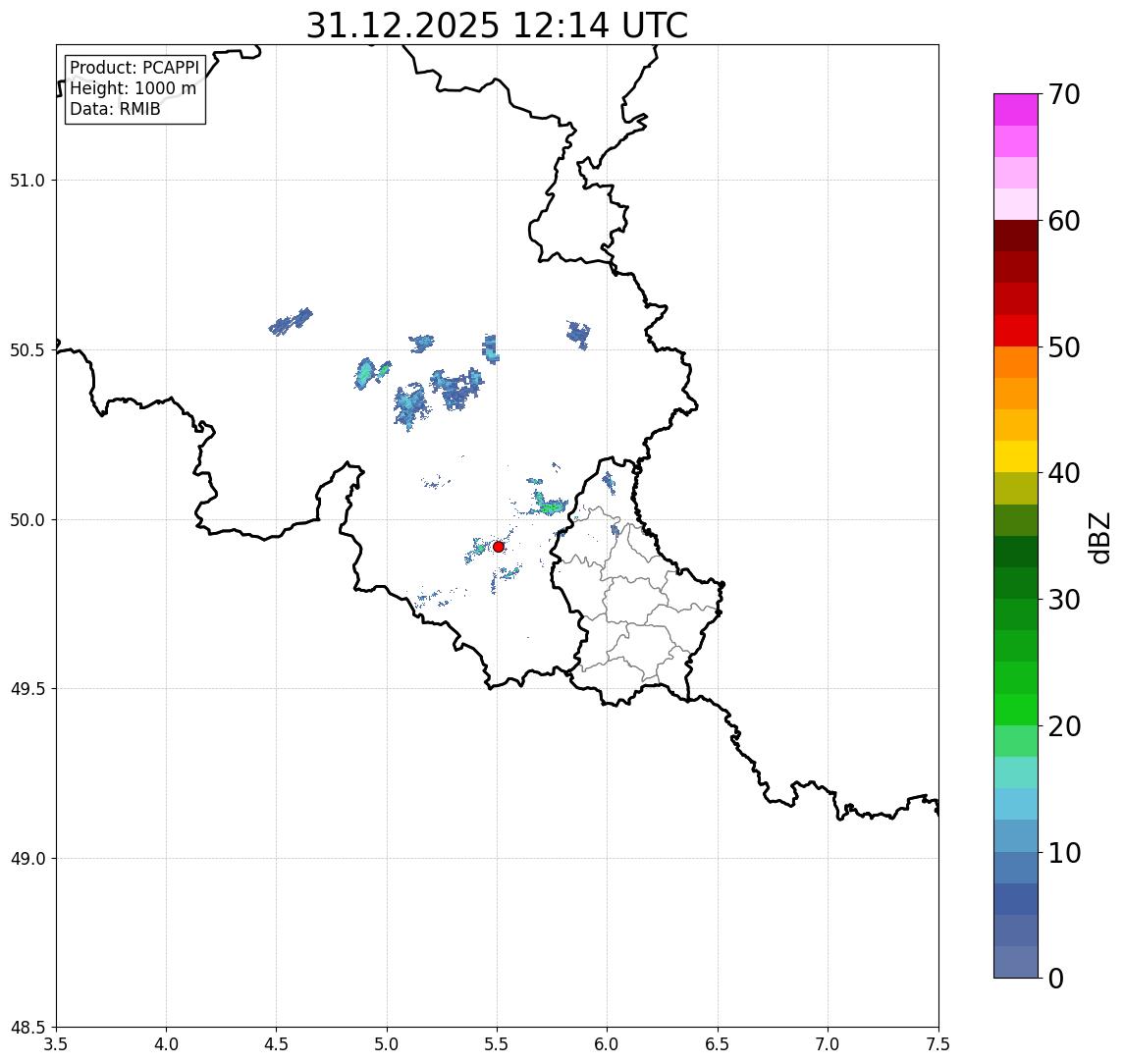
Task: Click the colorbar tick label 0
Action: tap(1056, 978)
